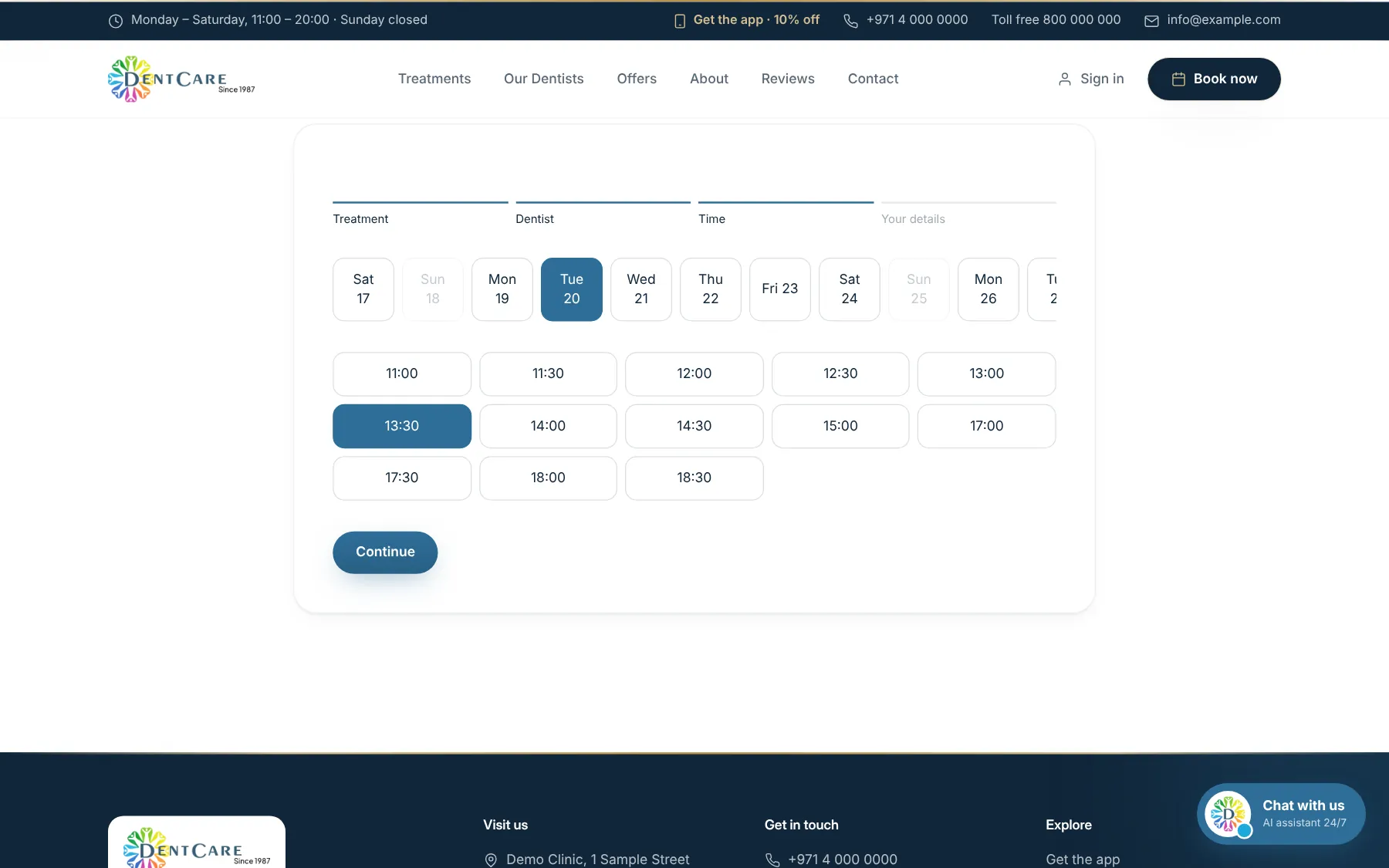Open Our Dentists page
The image size is (1389, 868).
click(x=544, y=79)
